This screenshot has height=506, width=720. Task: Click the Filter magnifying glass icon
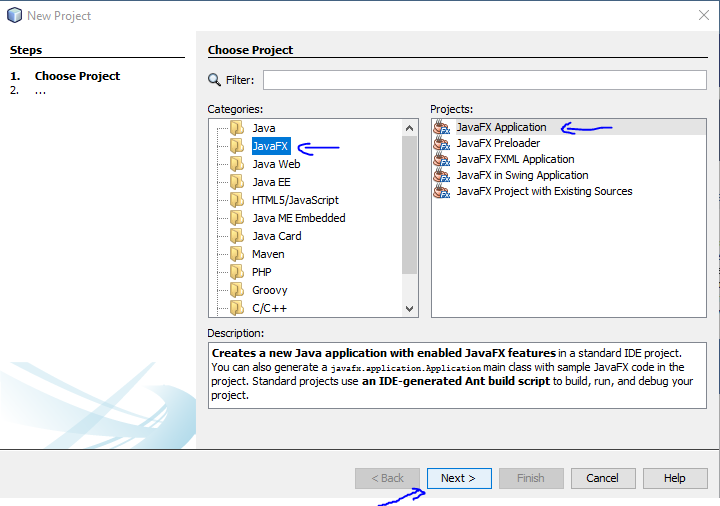click(214, 80)
